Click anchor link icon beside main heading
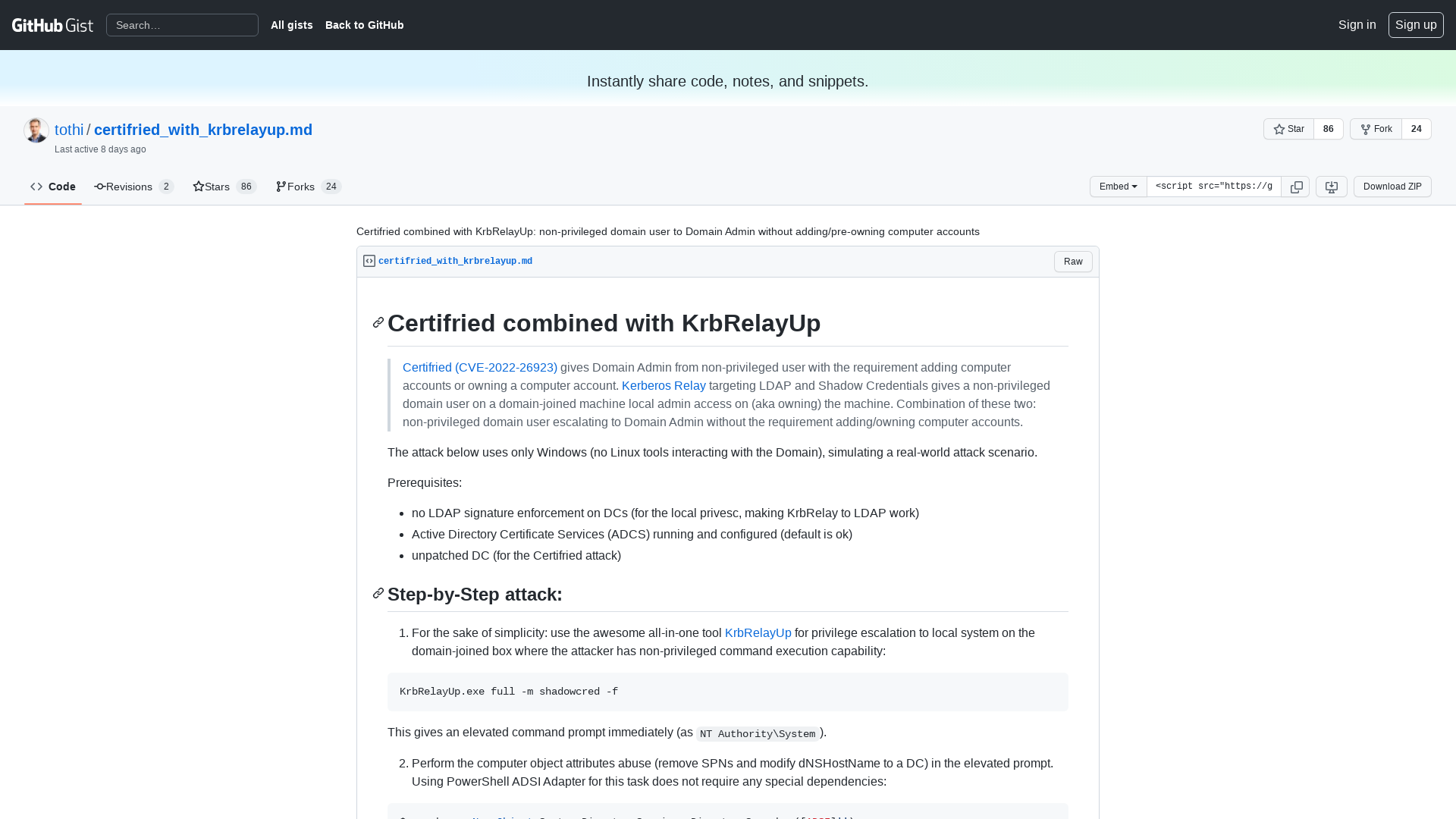This screenshot has height=819, width=1456. click(x=378, y=323)
